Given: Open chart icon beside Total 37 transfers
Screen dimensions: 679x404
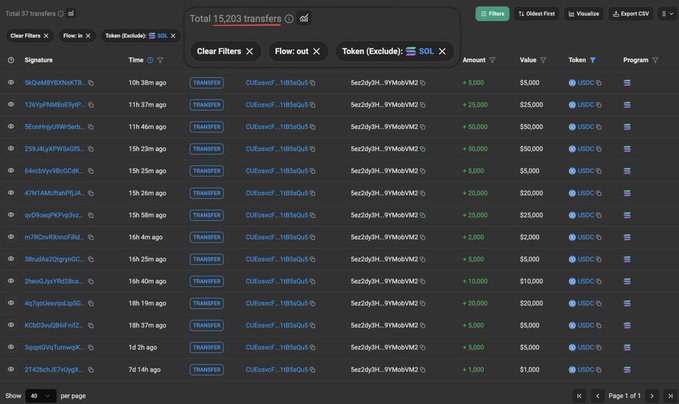Looking at the screenshot, I should tap(71, 13).
